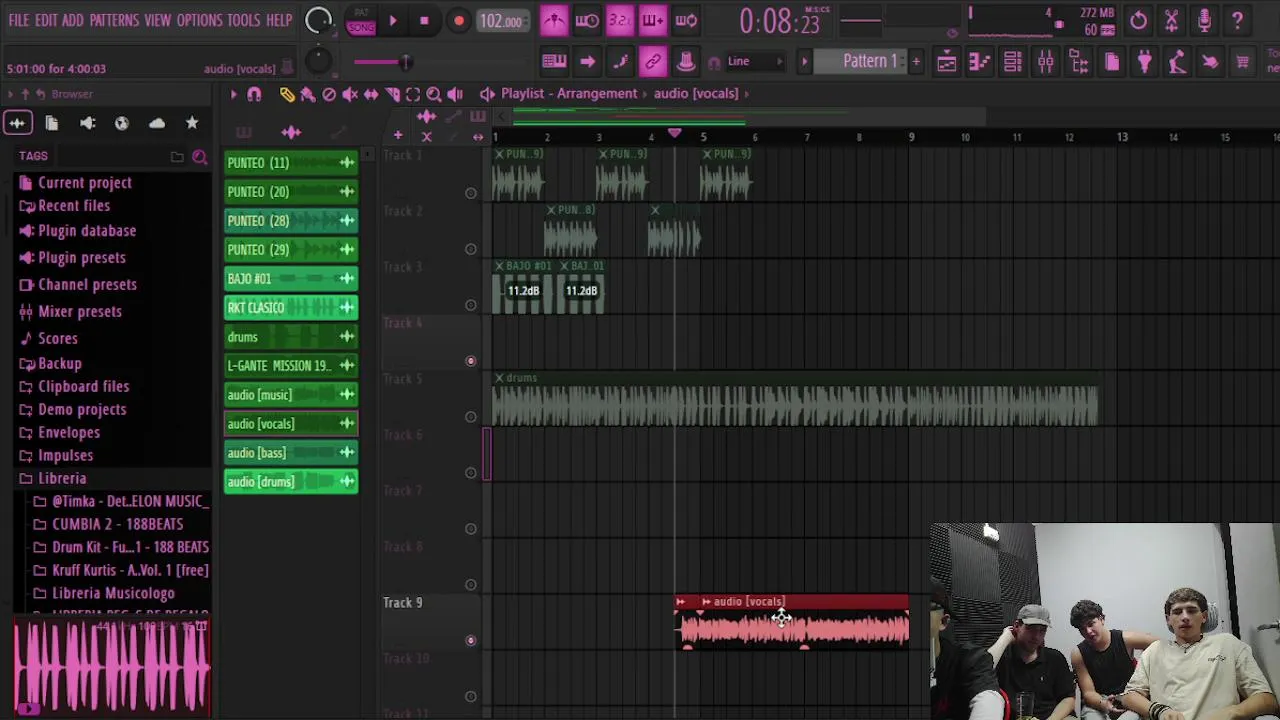1280x720 pixels.
Task: Select the Slice tool in the playlist
Action: pyautogui.click(x=392, y=94)
